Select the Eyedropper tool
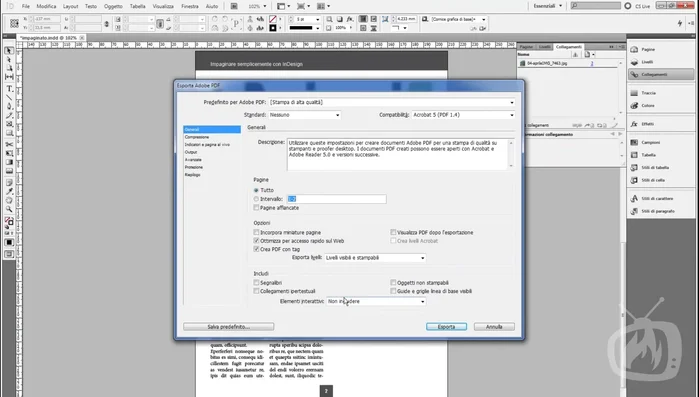Image resolution: width=699 pixels, height=397 pixels. [9, 192]
